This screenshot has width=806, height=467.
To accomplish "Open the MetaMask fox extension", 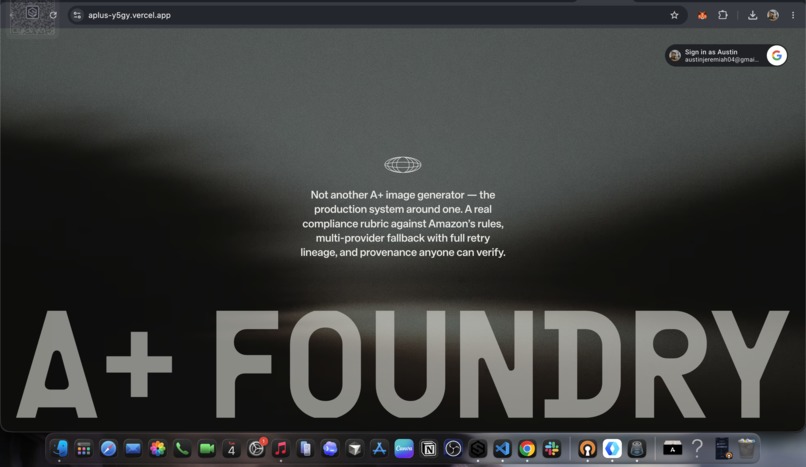I will pos(702,15).
